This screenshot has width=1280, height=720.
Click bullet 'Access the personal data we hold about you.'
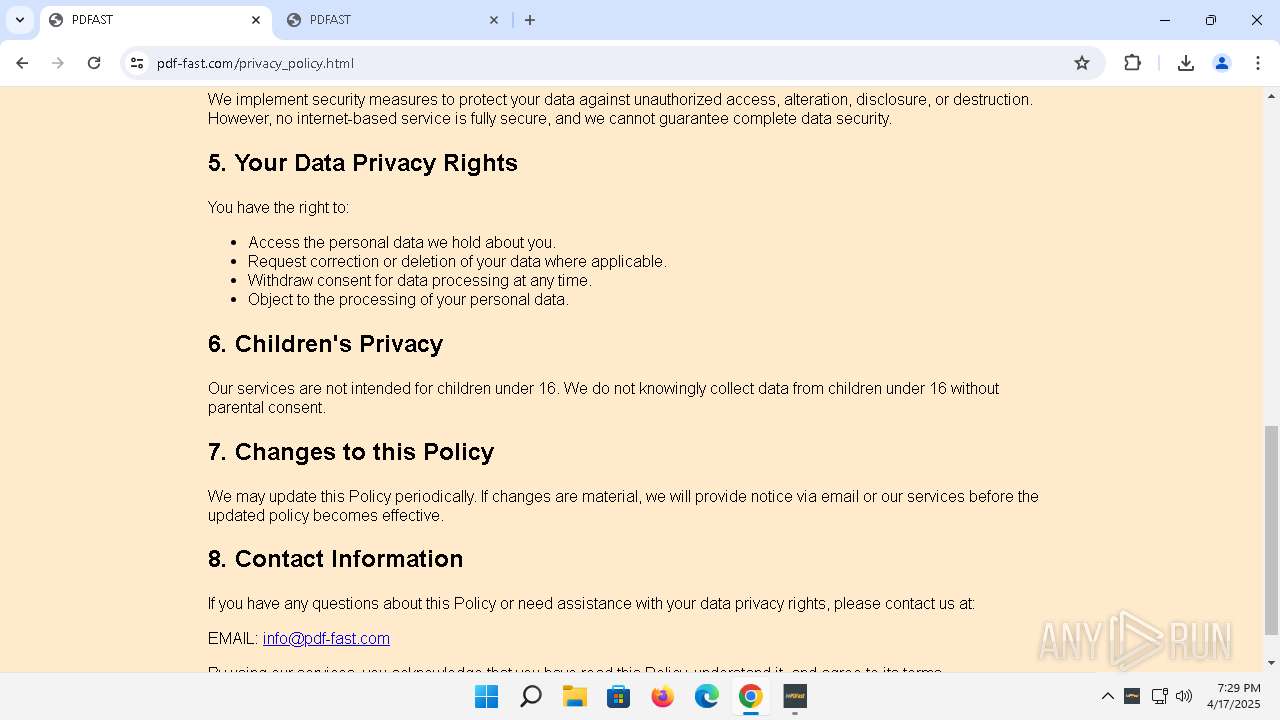[402, 242]
